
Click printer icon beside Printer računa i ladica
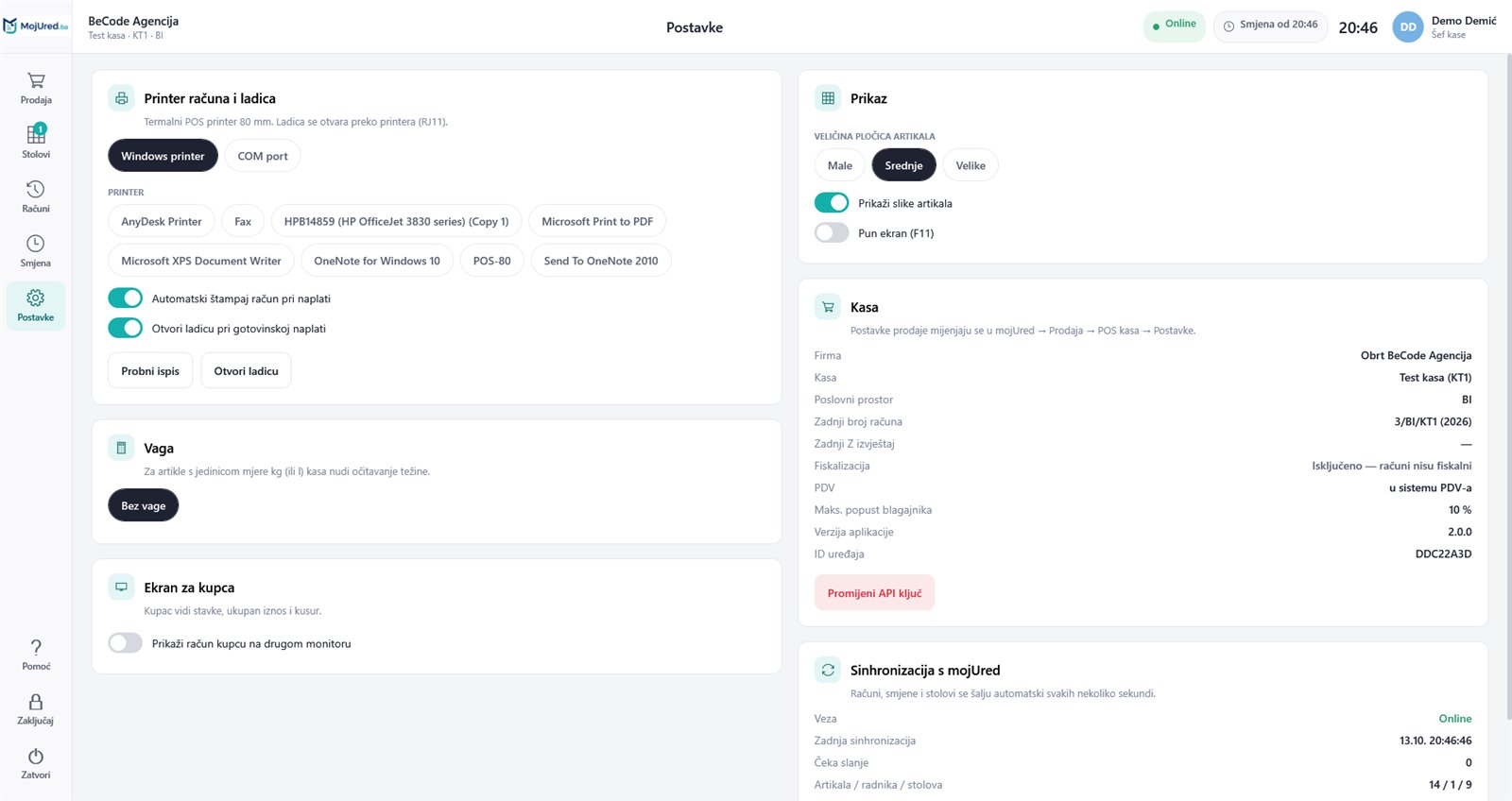coord(122,98)
